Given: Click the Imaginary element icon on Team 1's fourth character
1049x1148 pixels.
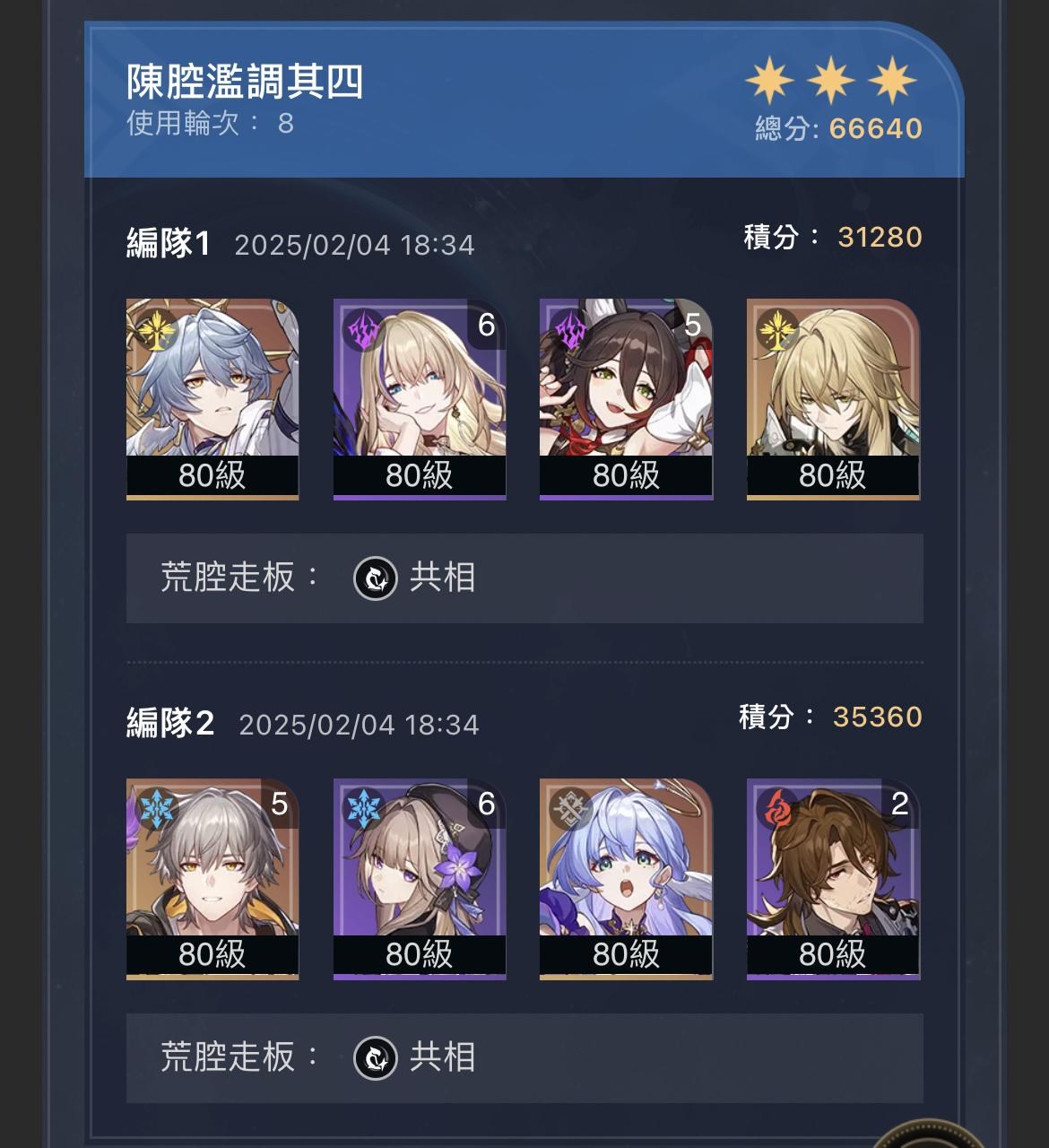Looking at the screenshot, I should 778,330.
